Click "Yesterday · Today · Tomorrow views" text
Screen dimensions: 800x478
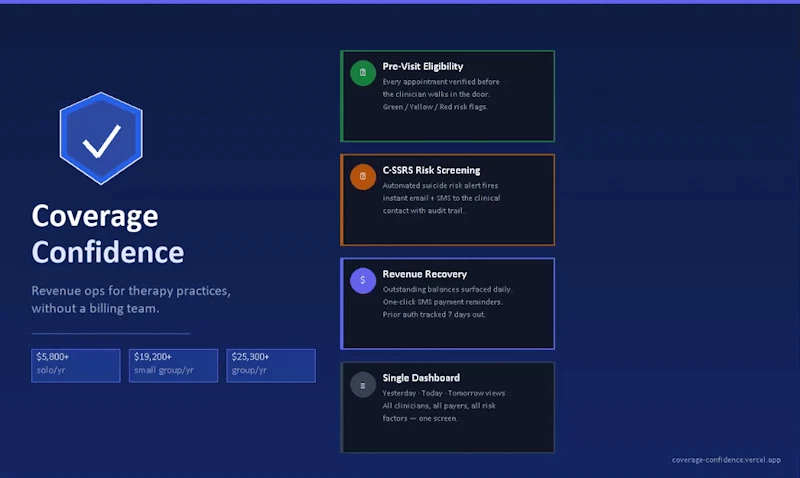(x=444, y=393)
